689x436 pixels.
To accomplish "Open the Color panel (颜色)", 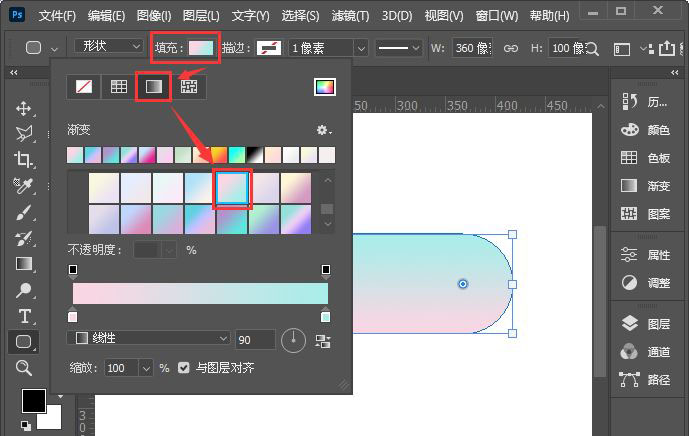I will pyautogui.click(x=645, y=130).
